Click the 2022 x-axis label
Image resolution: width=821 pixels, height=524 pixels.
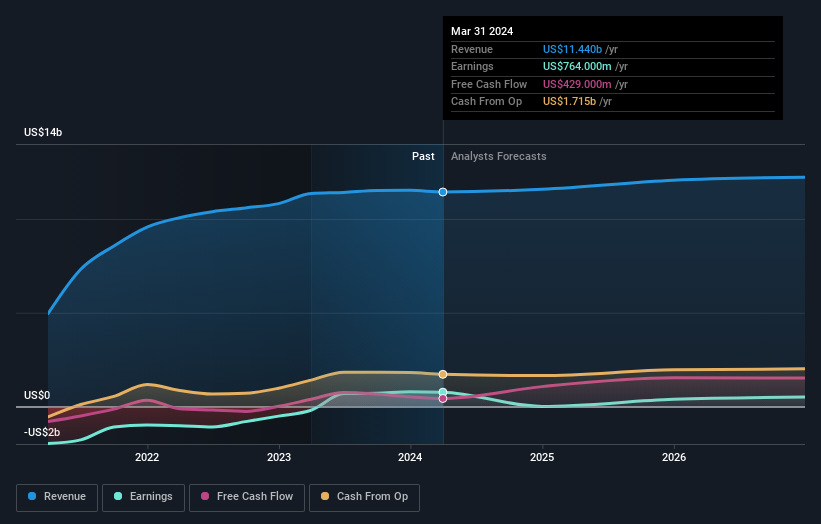(147, 457)
